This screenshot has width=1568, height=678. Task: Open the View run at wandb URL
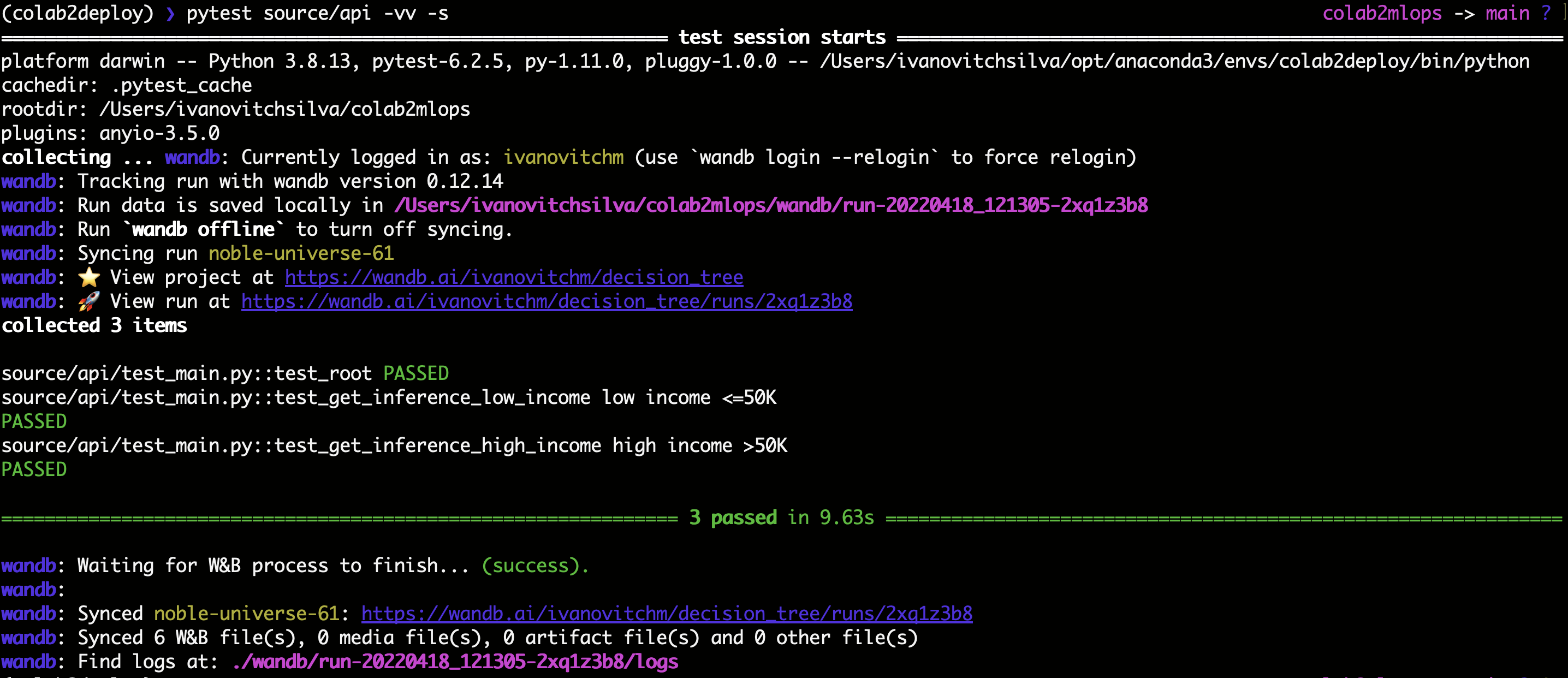point(547,301)
